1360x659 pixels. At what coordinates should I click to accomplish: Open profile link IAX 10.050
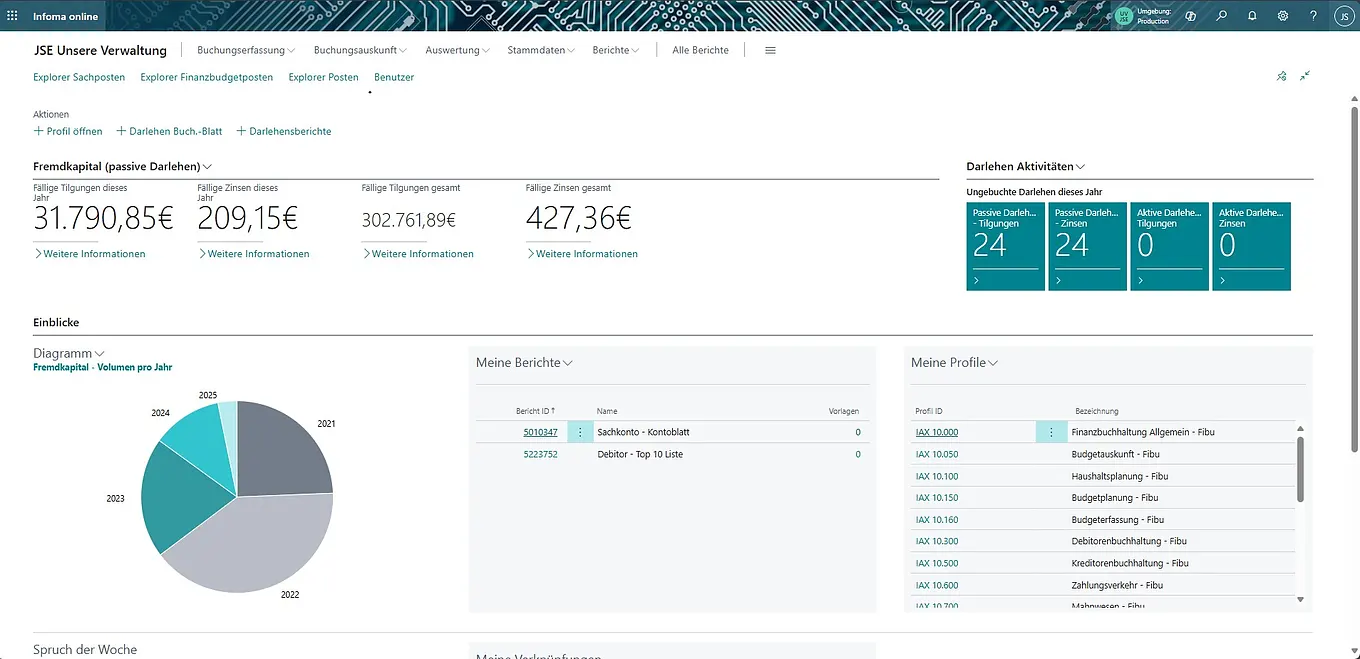click(x=937, y=454)
